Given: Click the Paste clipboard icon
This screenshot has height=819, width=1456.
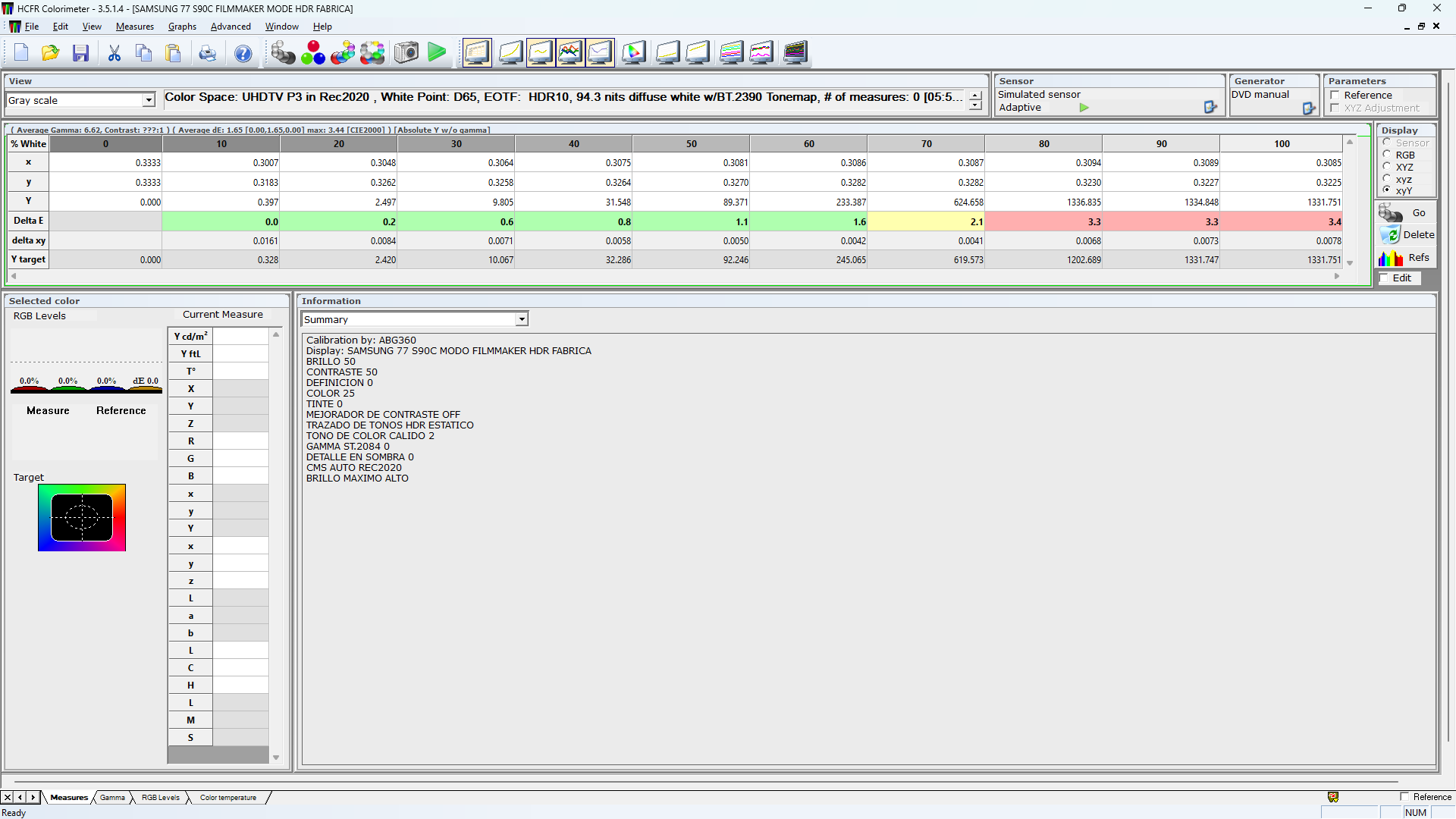Looking at the screenshot, I should tap(174, 53).
